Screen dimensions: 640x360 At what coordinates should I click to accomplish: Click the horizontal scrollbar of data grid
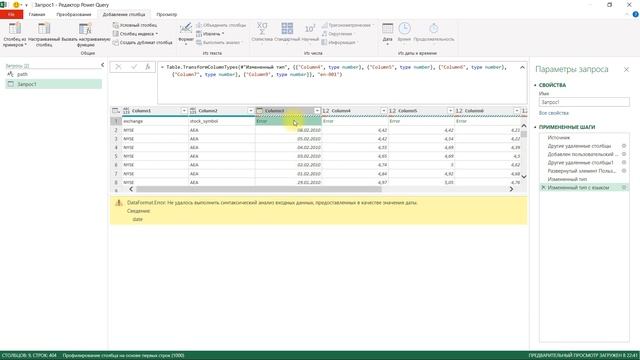pos(258,189)
